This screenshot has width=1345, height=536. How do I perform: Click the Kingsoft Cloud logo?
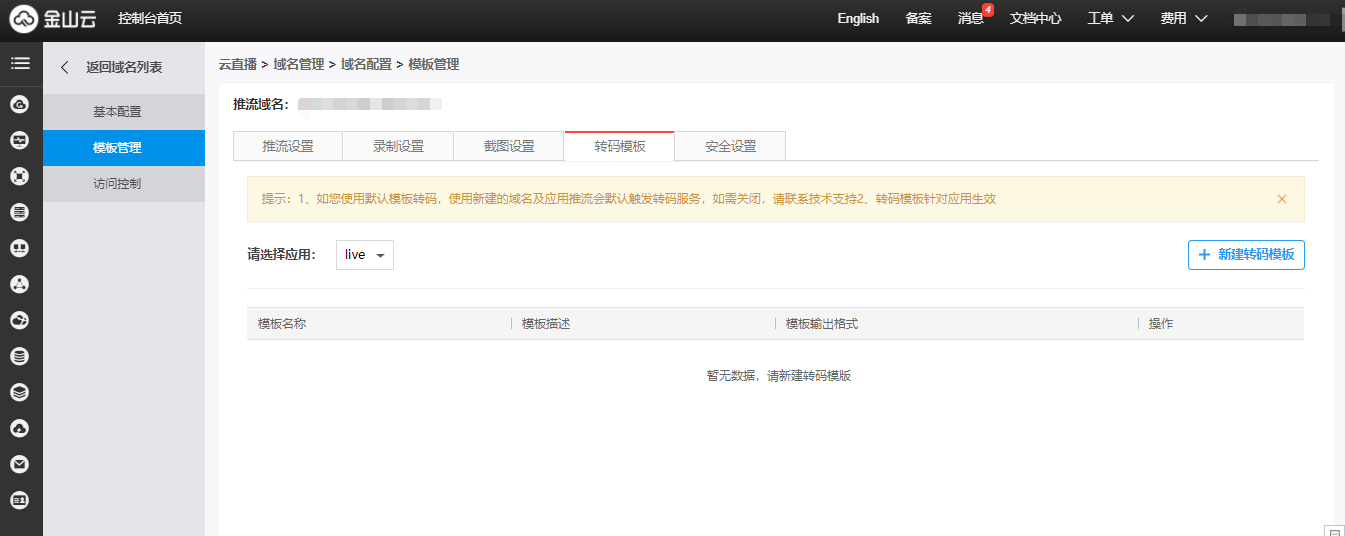(x=54, y=19)
